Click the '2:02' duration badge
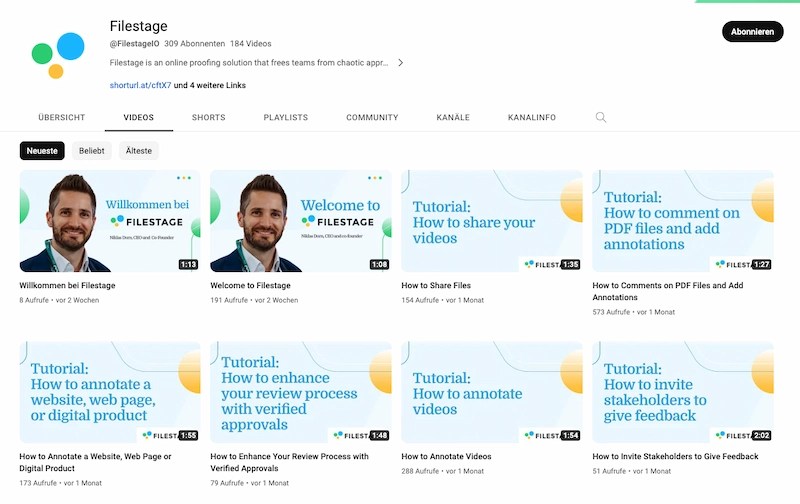This screenshot has height=504, width=800. (761, 435)
